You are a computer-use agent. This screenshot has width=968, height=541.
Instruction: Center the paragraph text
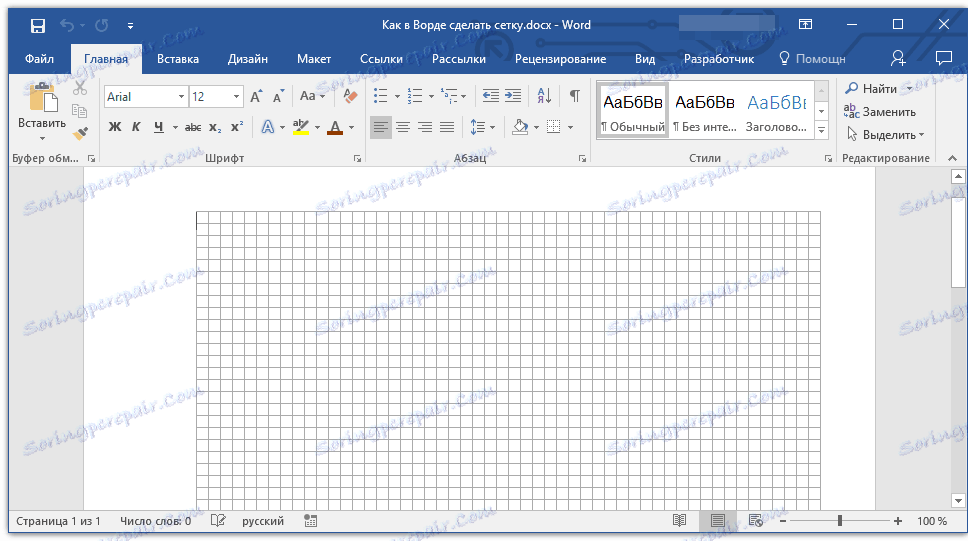pyautogui.click(x=403, y=127)
